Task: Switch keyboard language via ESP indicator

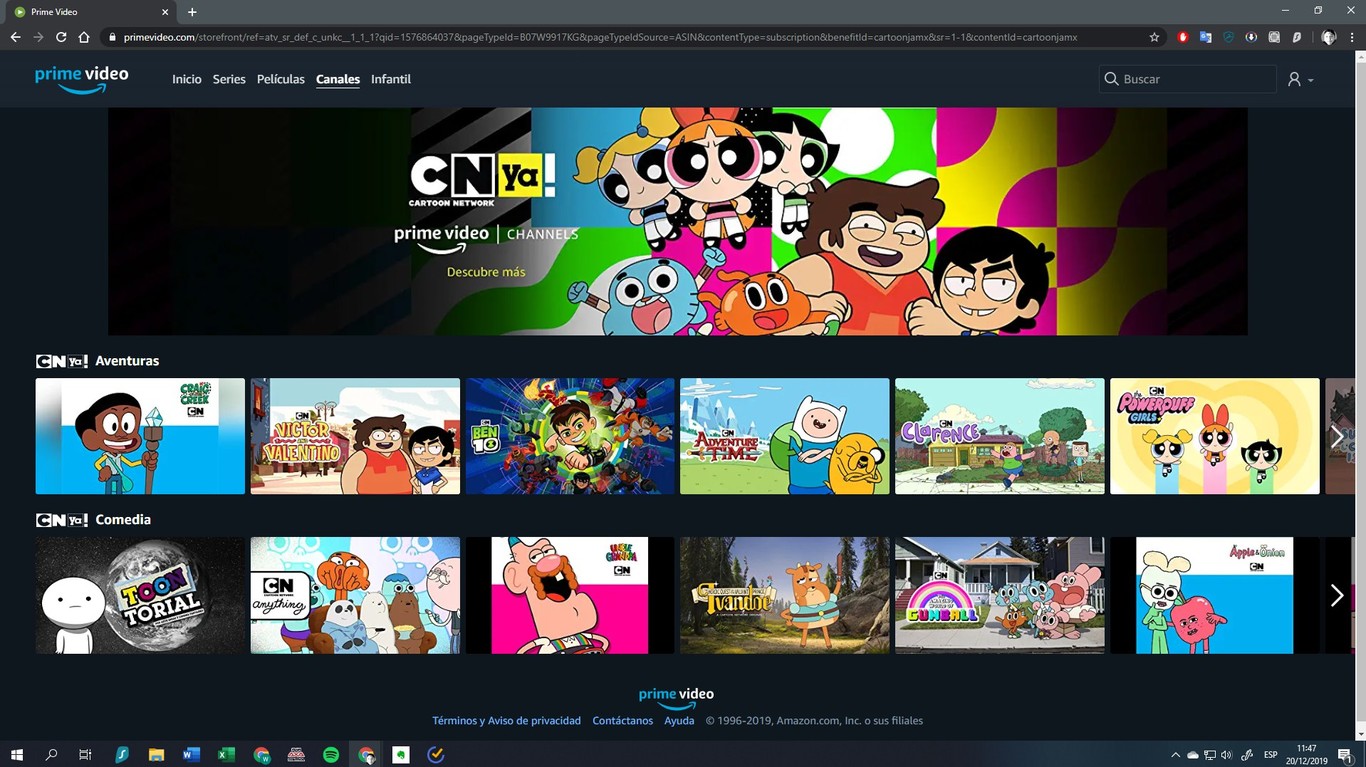Action: (x=1269, y=755)
